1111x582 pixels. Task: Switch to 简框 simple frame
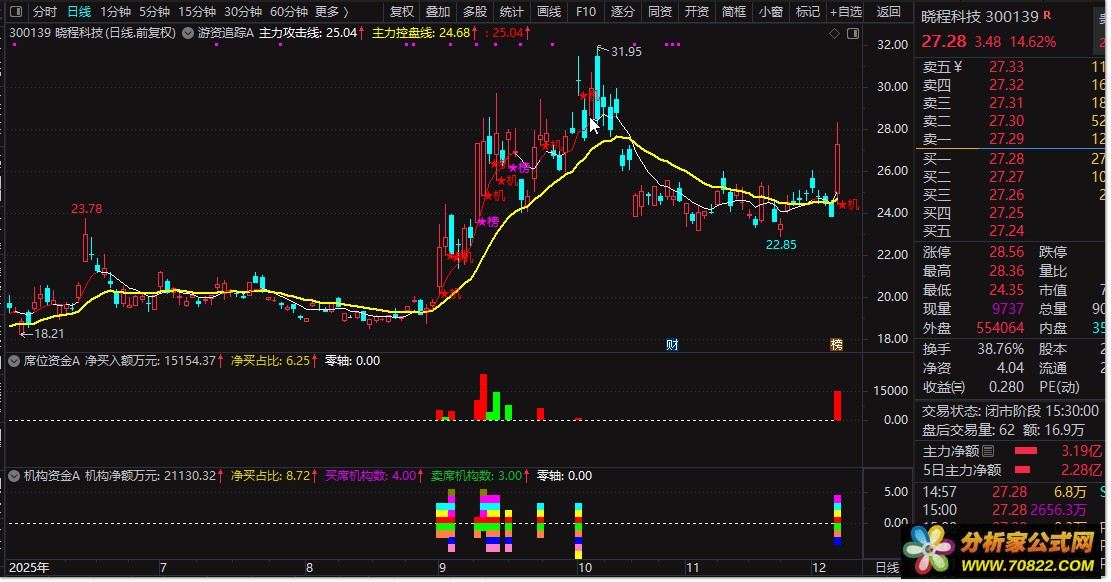tap(733, 11)
